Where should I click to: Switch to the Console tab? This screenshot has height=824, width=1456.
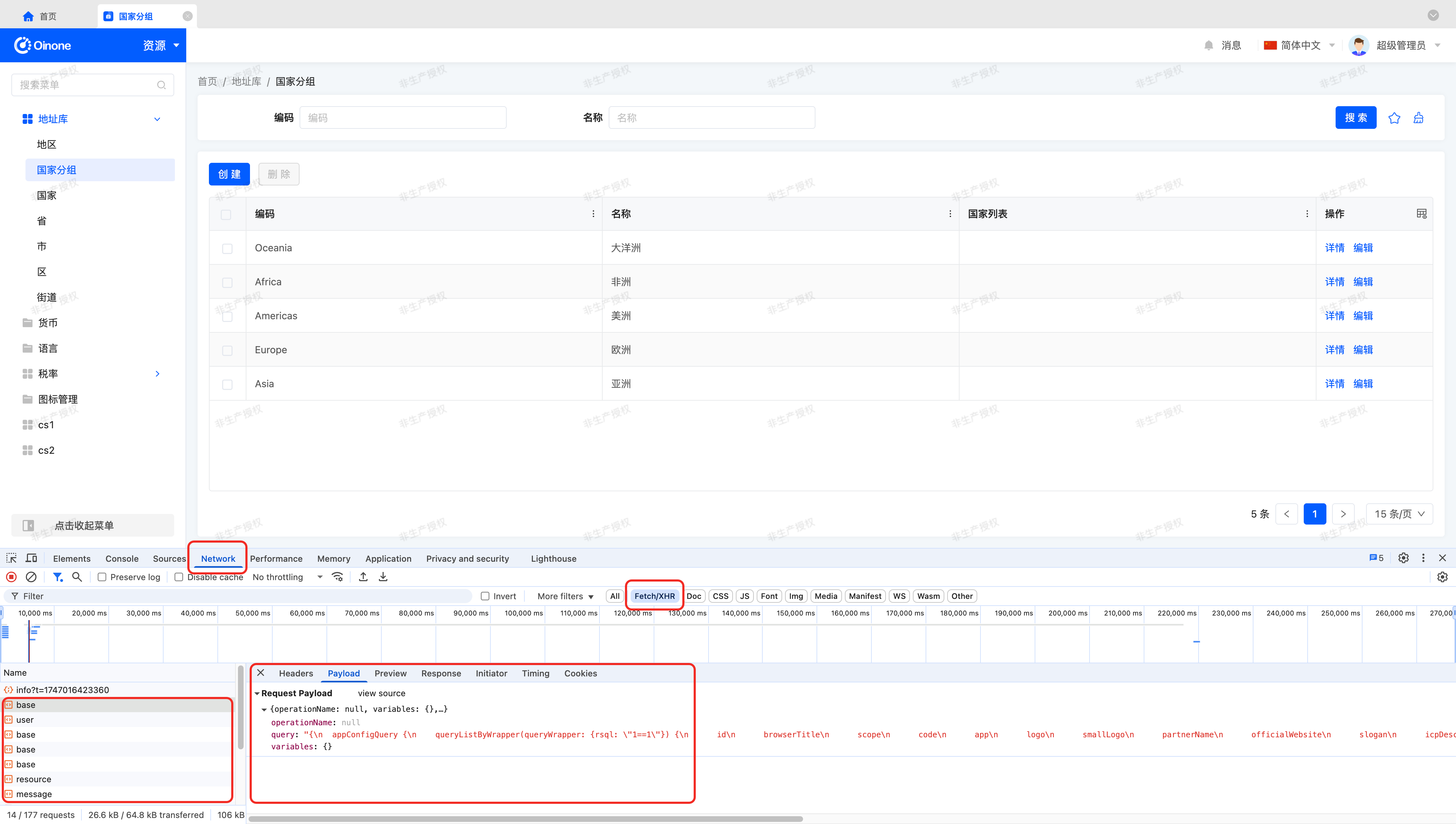click(122, 559)
